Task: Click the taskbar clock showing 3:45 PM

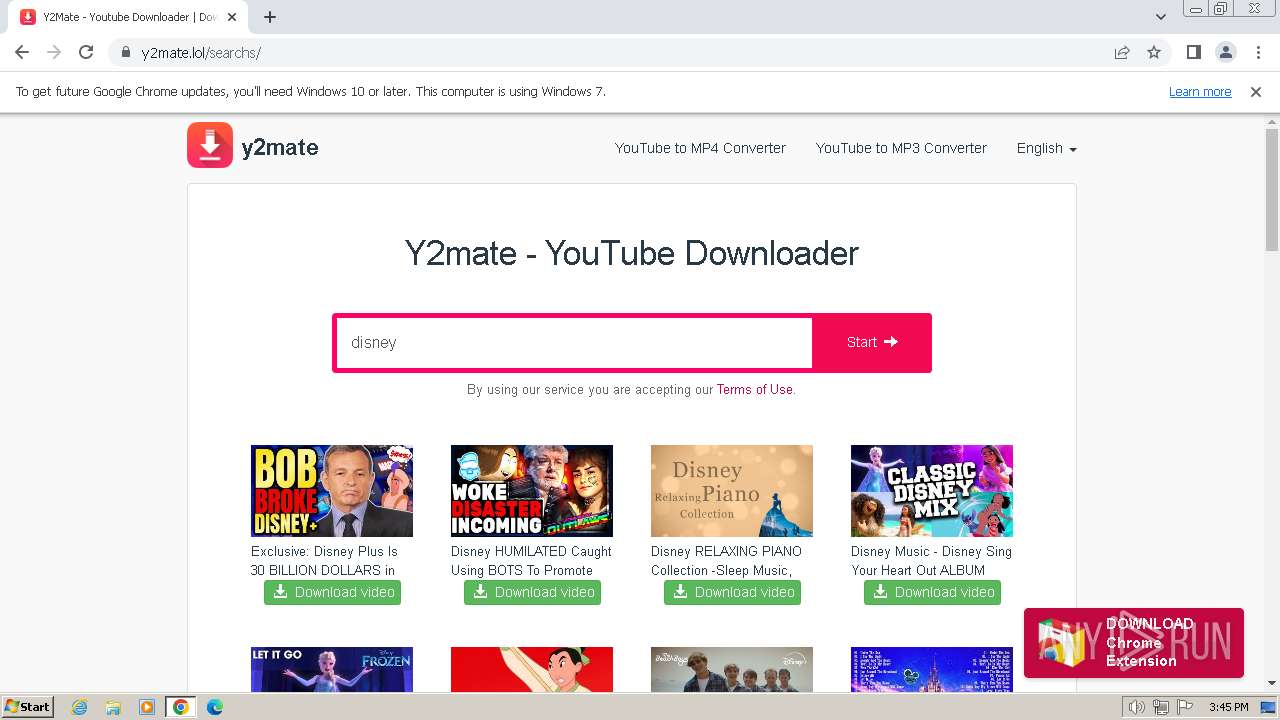Action: [1228, 707]
